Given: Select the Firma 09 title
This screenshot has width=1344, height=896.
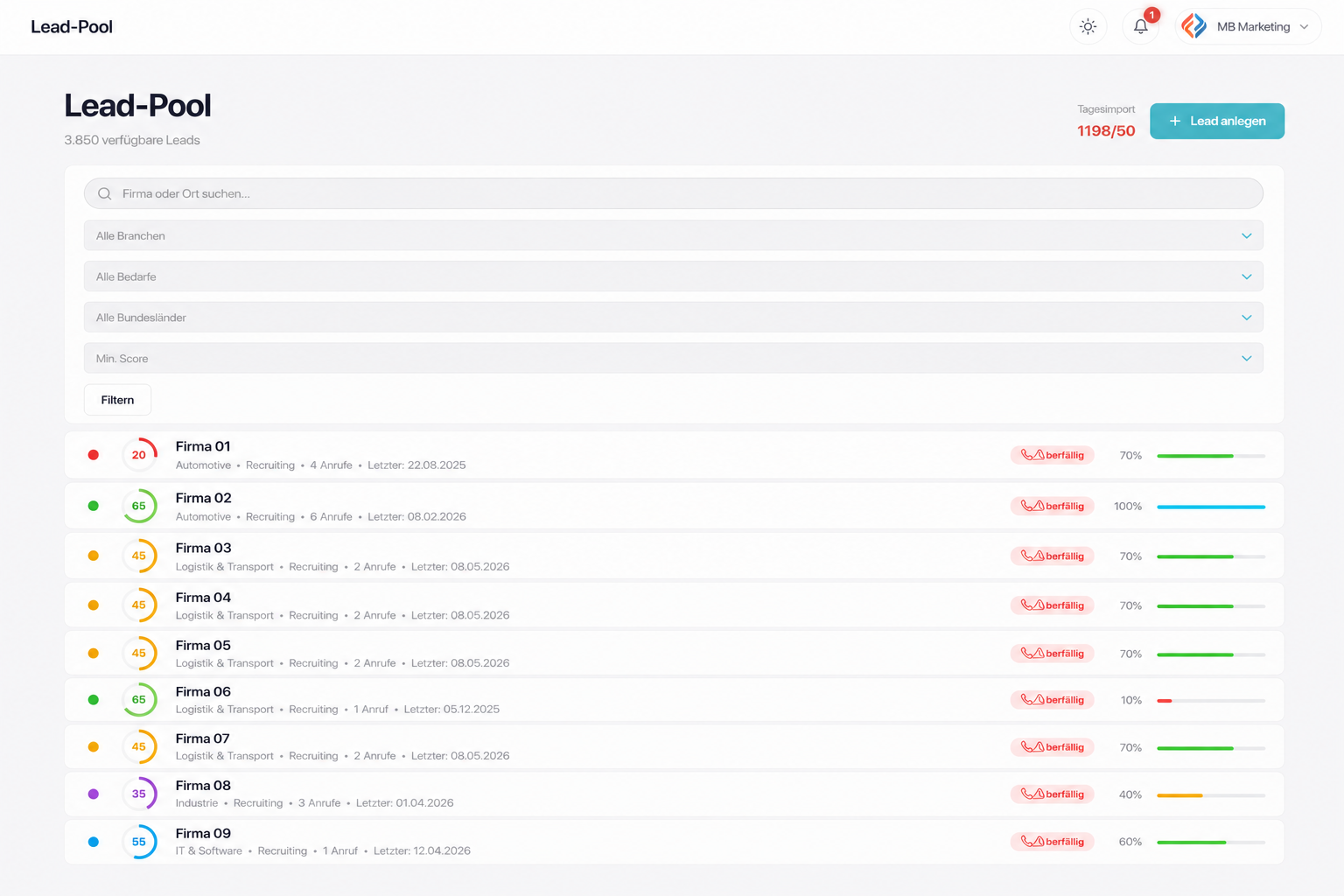Looking at the screenshot, I should tap(203, 834).
